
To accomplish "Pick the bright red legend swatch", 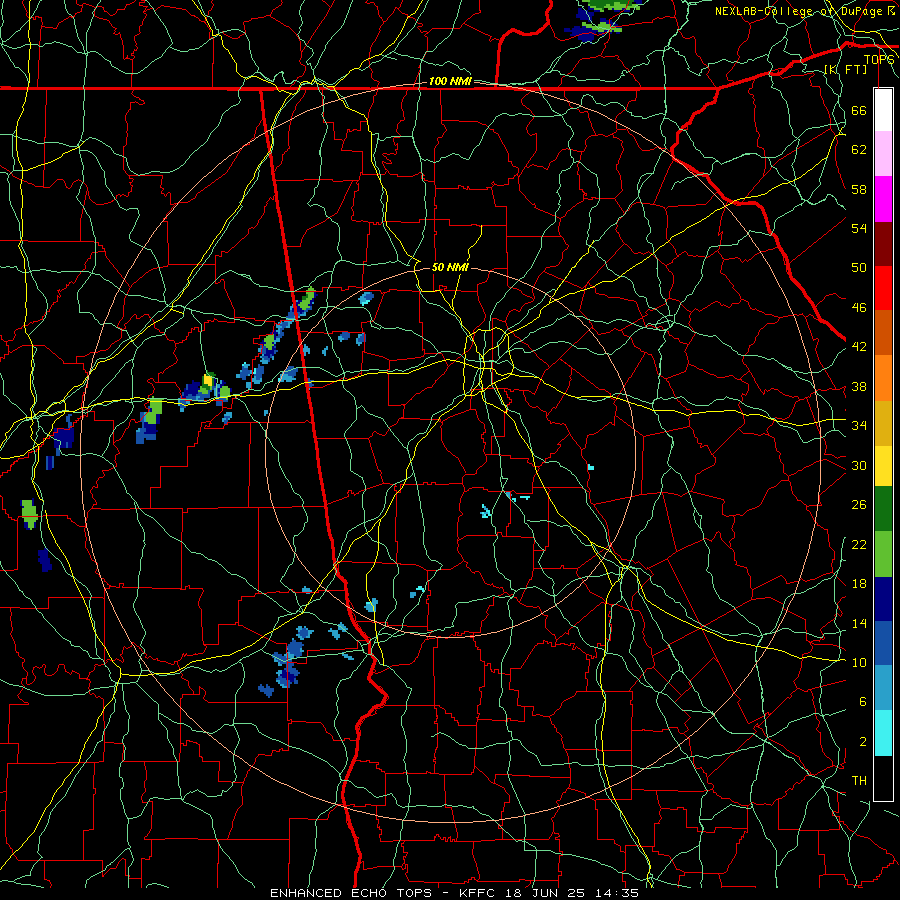I will tap(883, 288).
